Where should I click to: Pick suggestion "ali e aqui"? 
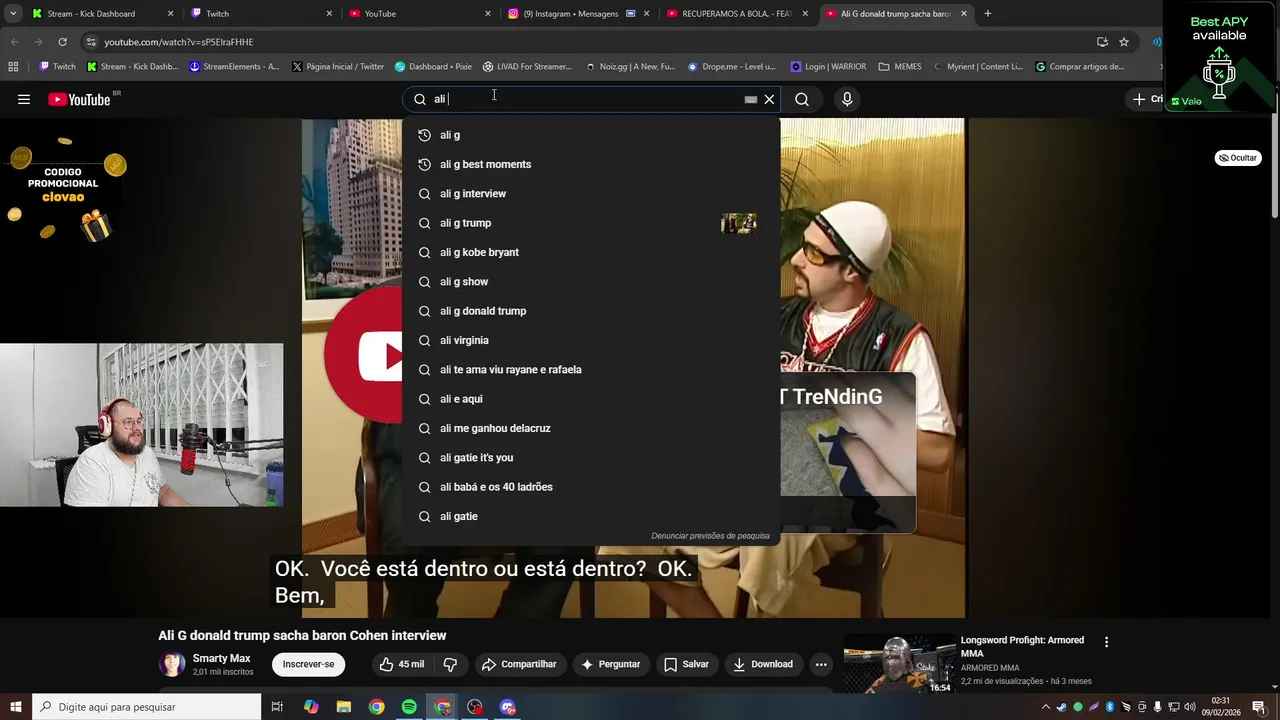tap(591, 399)
